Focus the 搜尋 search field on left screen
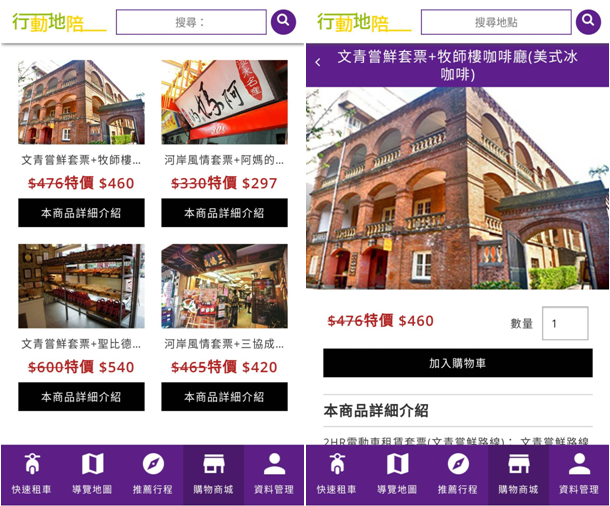The image size is (610, 506). pos(191,22)
